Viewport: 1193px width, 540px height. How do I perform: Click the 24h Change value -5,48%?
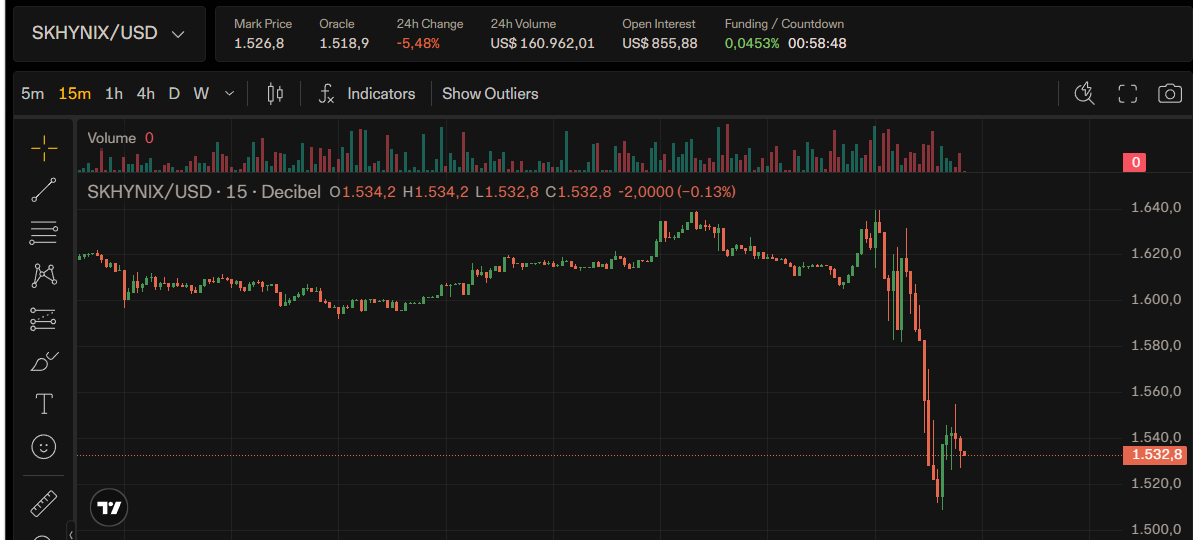point(418,43)
